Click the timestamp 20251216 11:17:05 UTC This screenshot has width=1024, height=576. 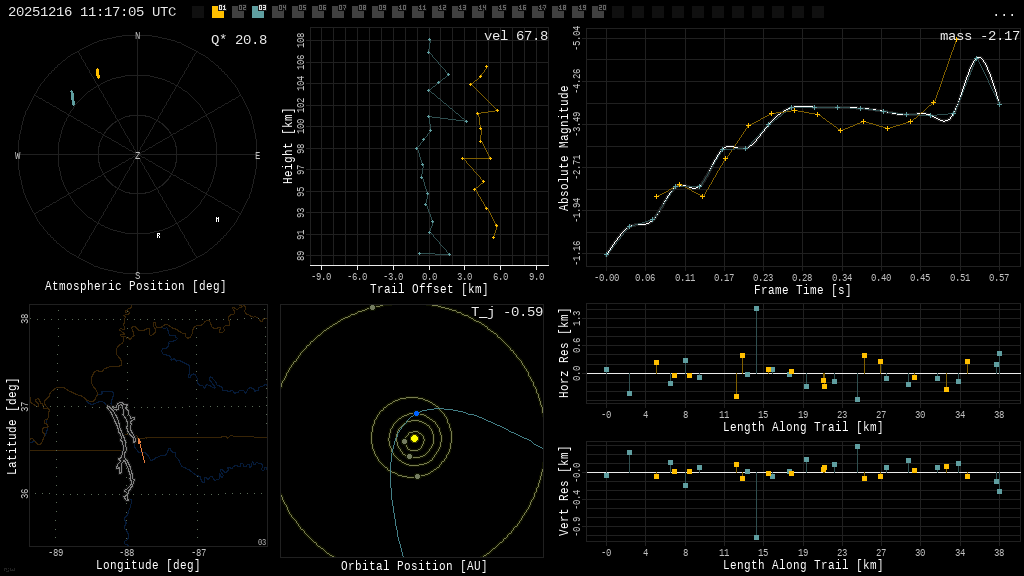tap(92, 12)
